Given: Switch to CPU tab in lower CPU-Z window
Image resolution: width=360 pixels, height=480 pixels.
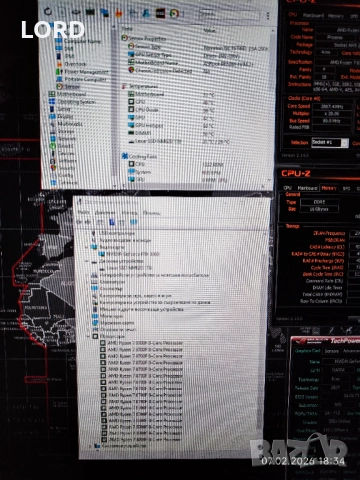Looking at the screenshot, I should coord(287,188).
